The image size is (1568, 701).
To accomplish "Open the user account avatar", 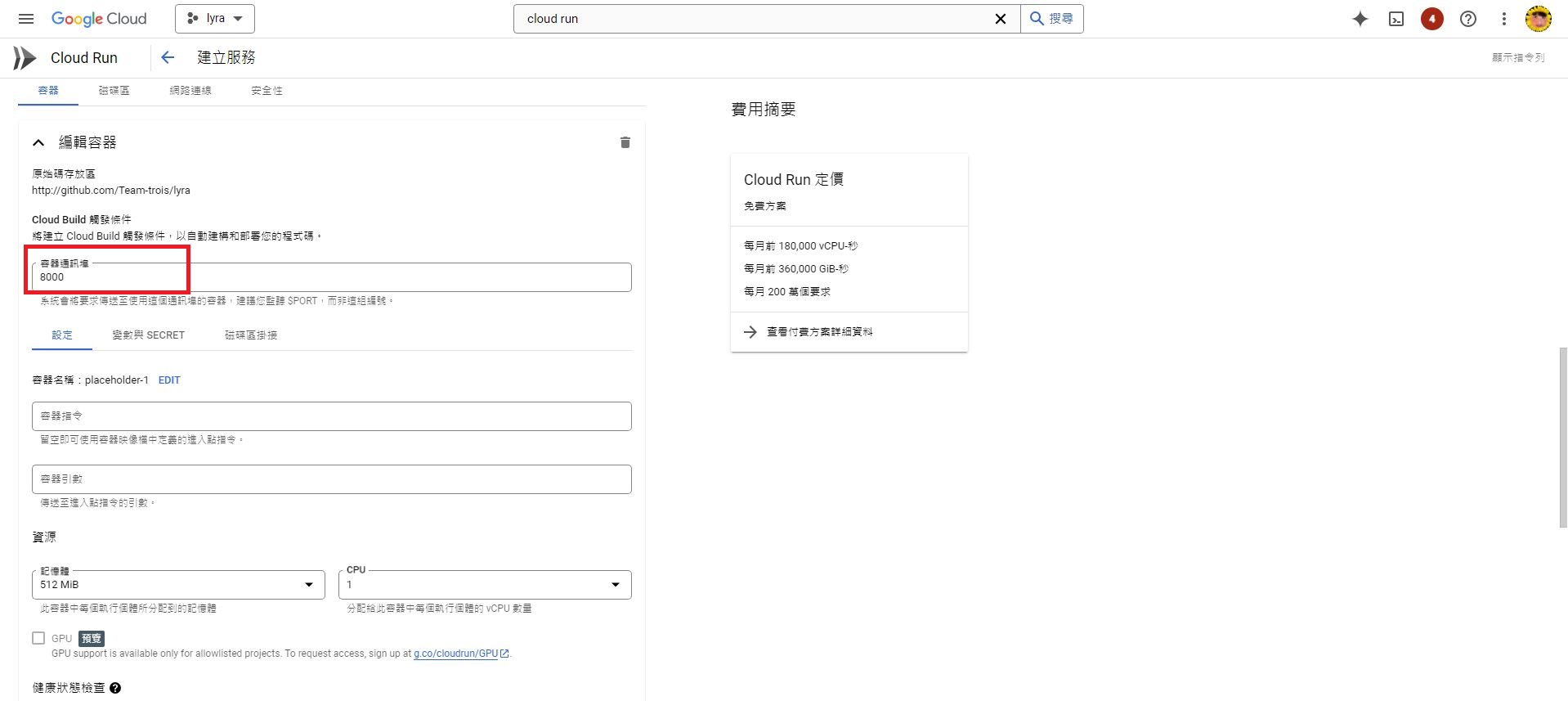I will pyautogui.click(x=1539, y=19).
